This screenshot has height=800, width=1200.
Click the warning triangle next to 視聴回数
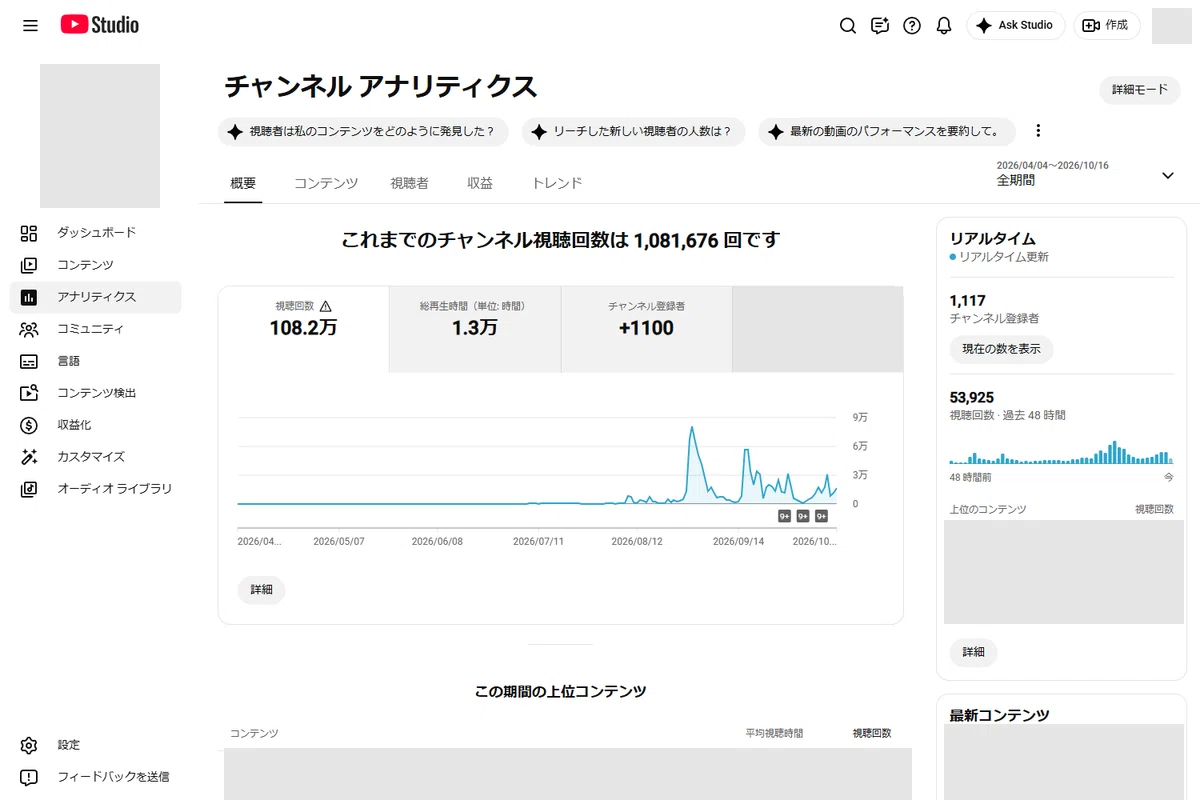pyautogui.click(x=325, y=307)
